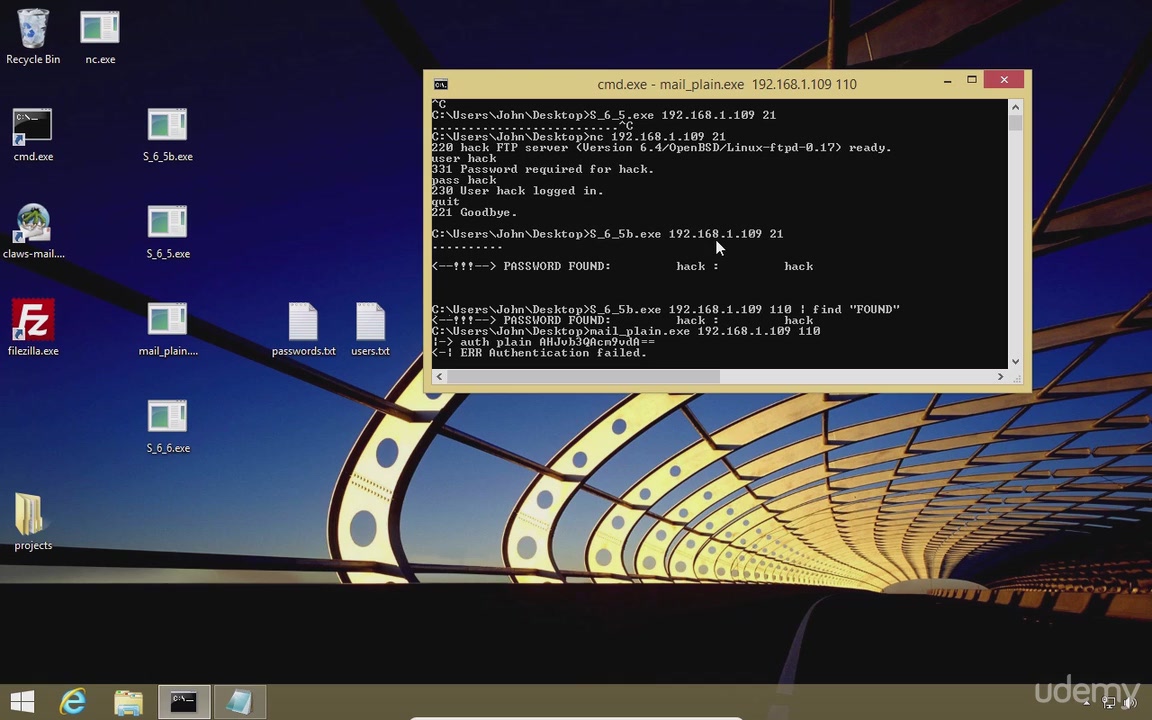Select the claws-mail desktop shortcut
Screen dimensions: 1152x720
click(x=33, y=231)
